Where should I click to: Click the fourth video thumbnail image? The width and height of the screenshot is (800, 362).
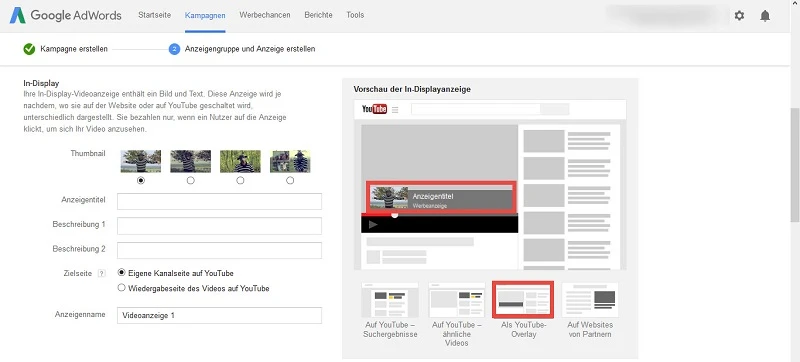point(290,161)
